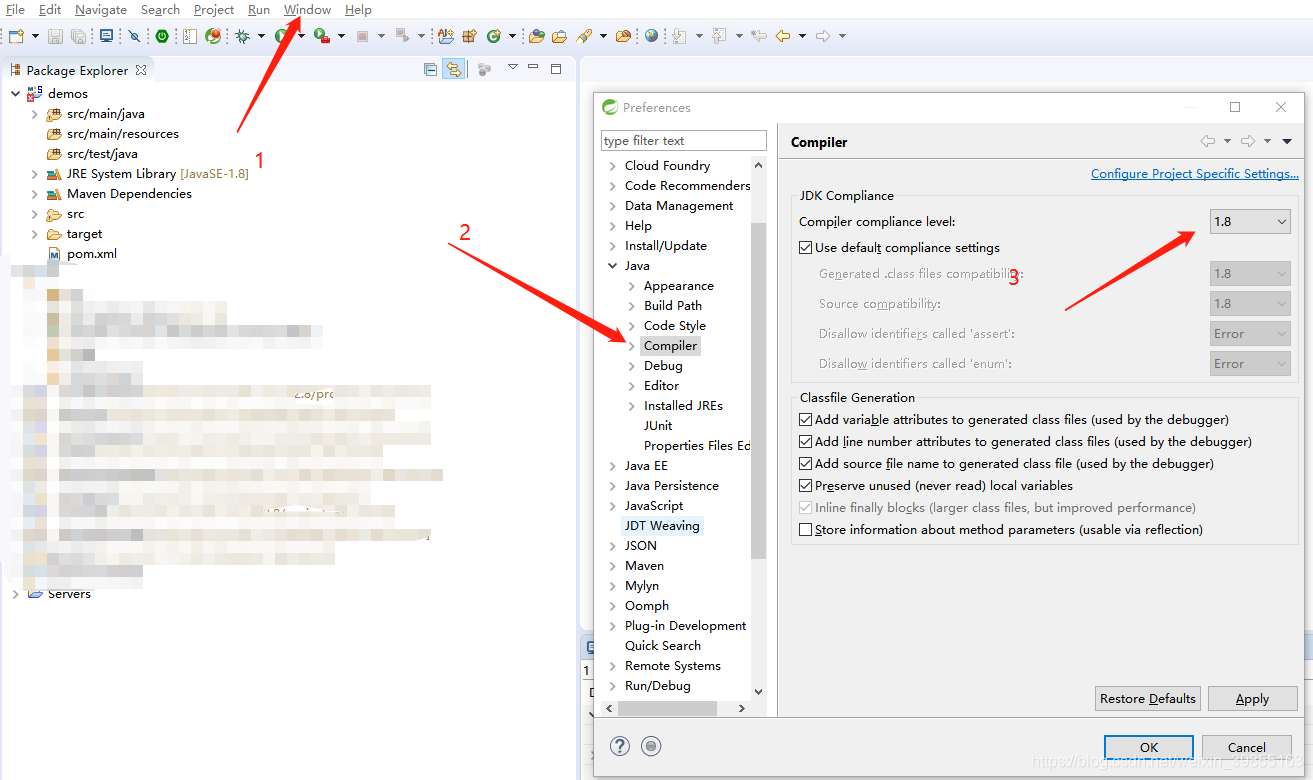The image size is (1313, 780).
Task: Uncheck Use default compliance settings
Action: pos(806,247)
